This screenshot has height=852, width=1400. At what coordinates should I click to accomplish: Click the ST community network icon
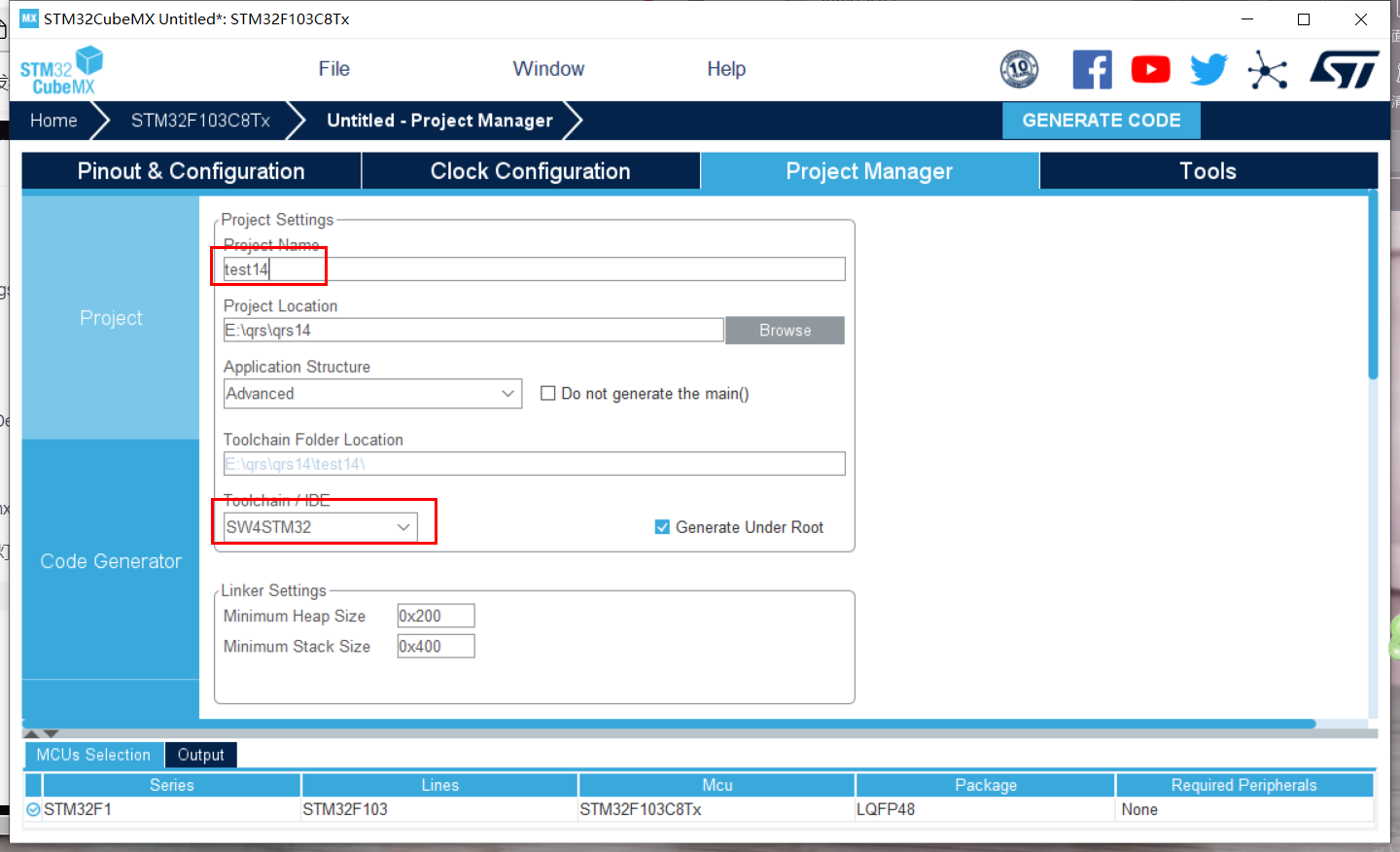point(1268,70)
